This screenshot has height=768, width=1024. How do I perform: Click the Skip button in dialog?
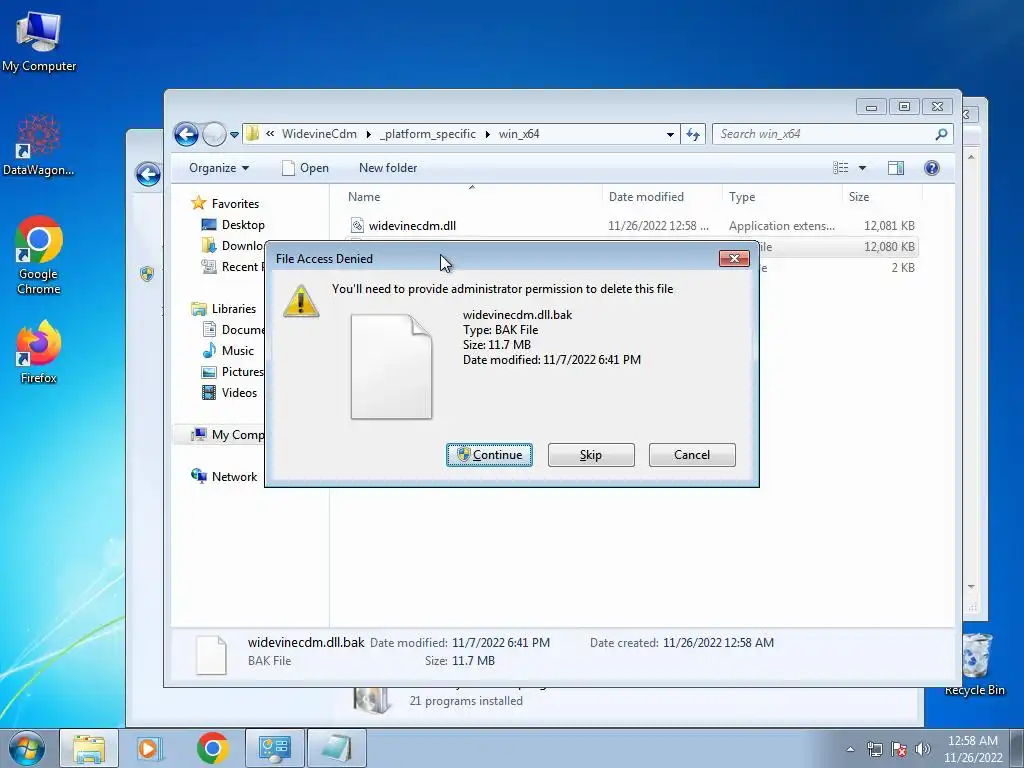(x=591, y=455)
